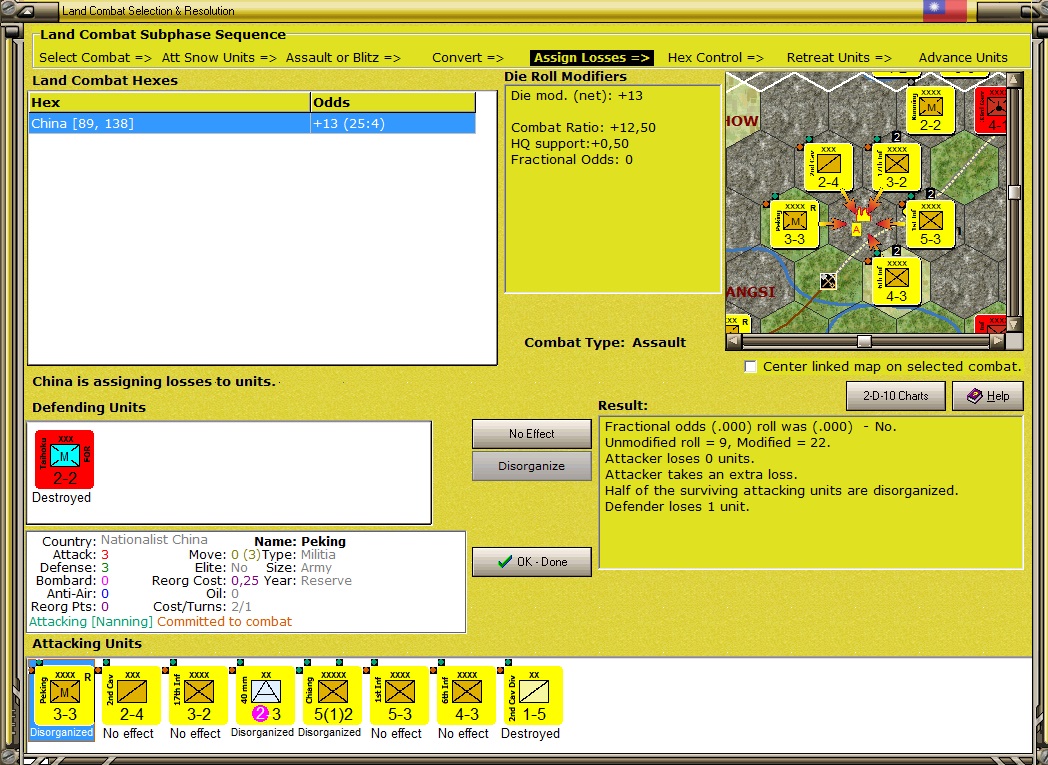Select the 40 mm anti-air attacking unit

pyautogui.click(x=265, y=696)
